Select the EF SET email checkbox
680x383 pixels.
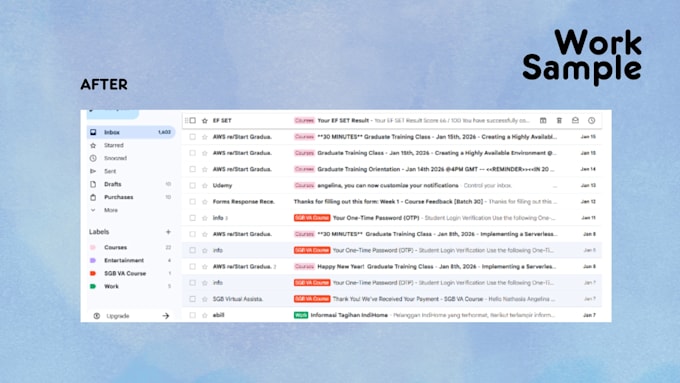[x=193, y=121]
